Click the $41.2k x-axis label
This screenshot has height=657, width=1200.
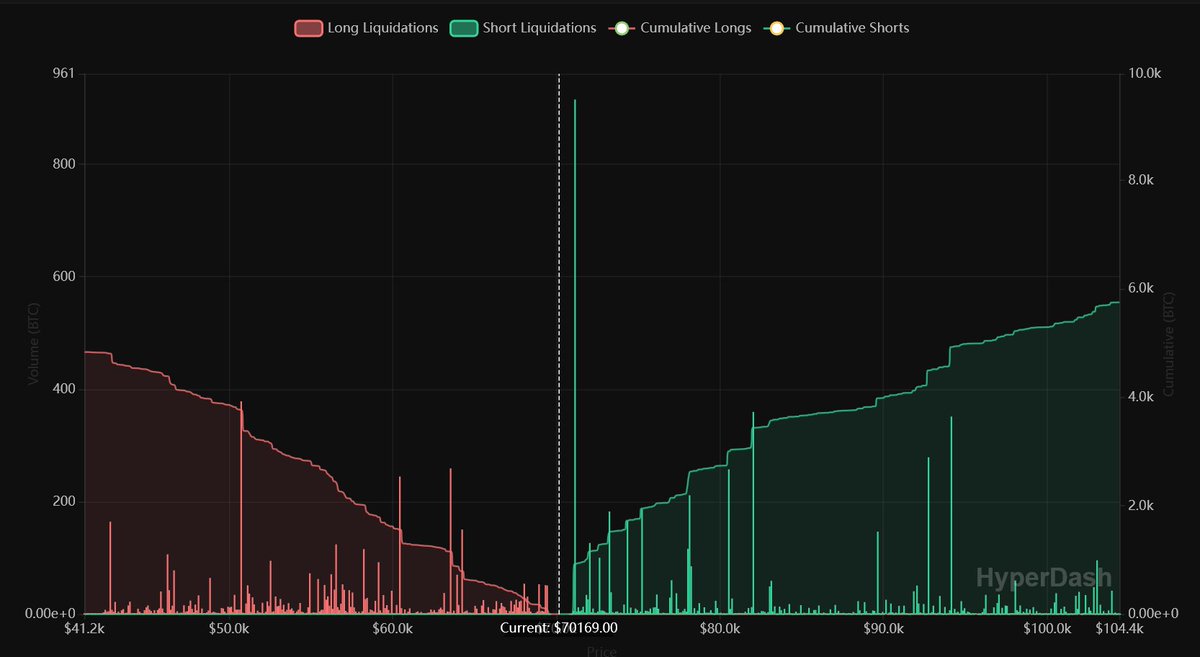pyautogui.click(x=84, y=628)
